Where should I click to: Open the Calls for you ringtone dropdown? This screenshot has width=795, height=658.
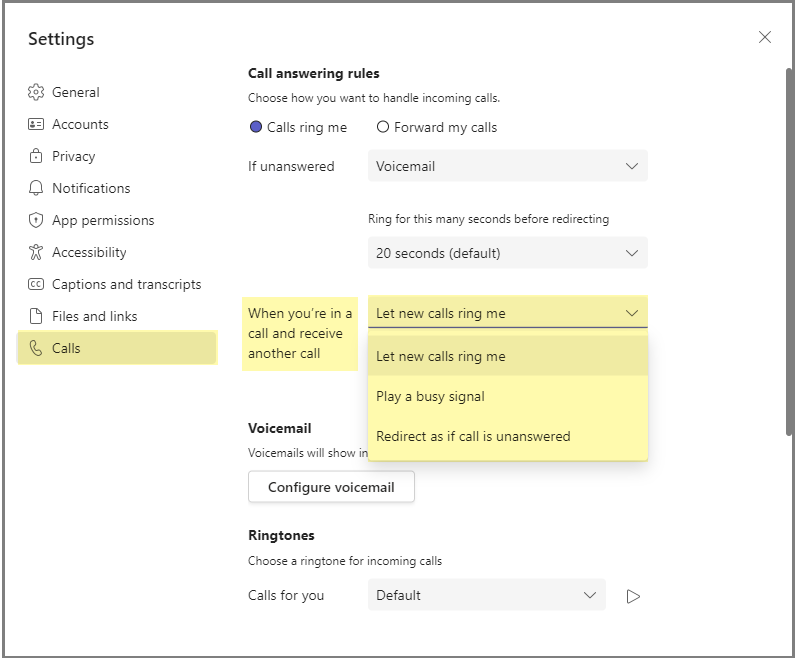tap(486, 595)
